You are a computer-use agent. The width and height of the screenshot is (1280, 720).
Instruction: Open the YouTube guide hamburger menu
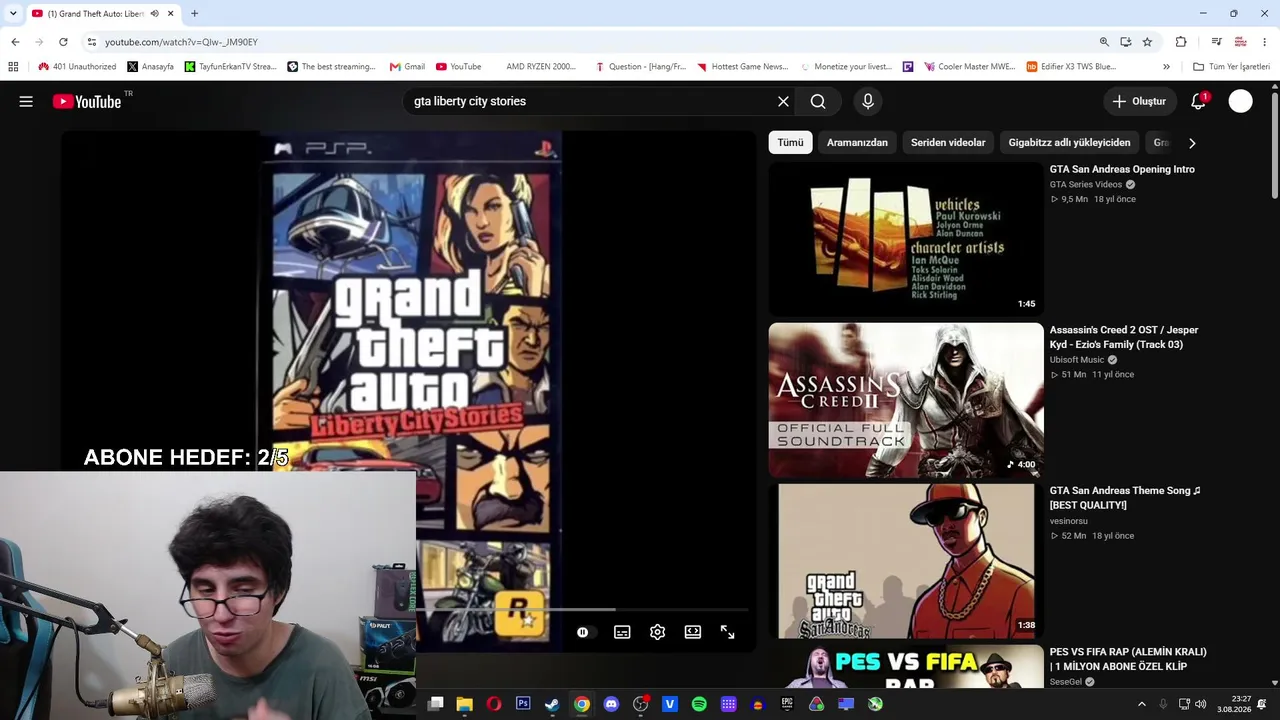(x=26, y=101)
